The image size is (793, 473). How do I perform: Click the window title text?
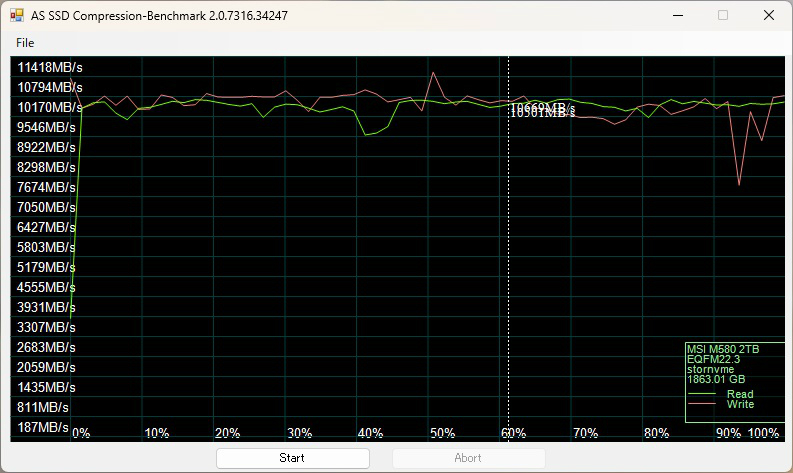159,16
